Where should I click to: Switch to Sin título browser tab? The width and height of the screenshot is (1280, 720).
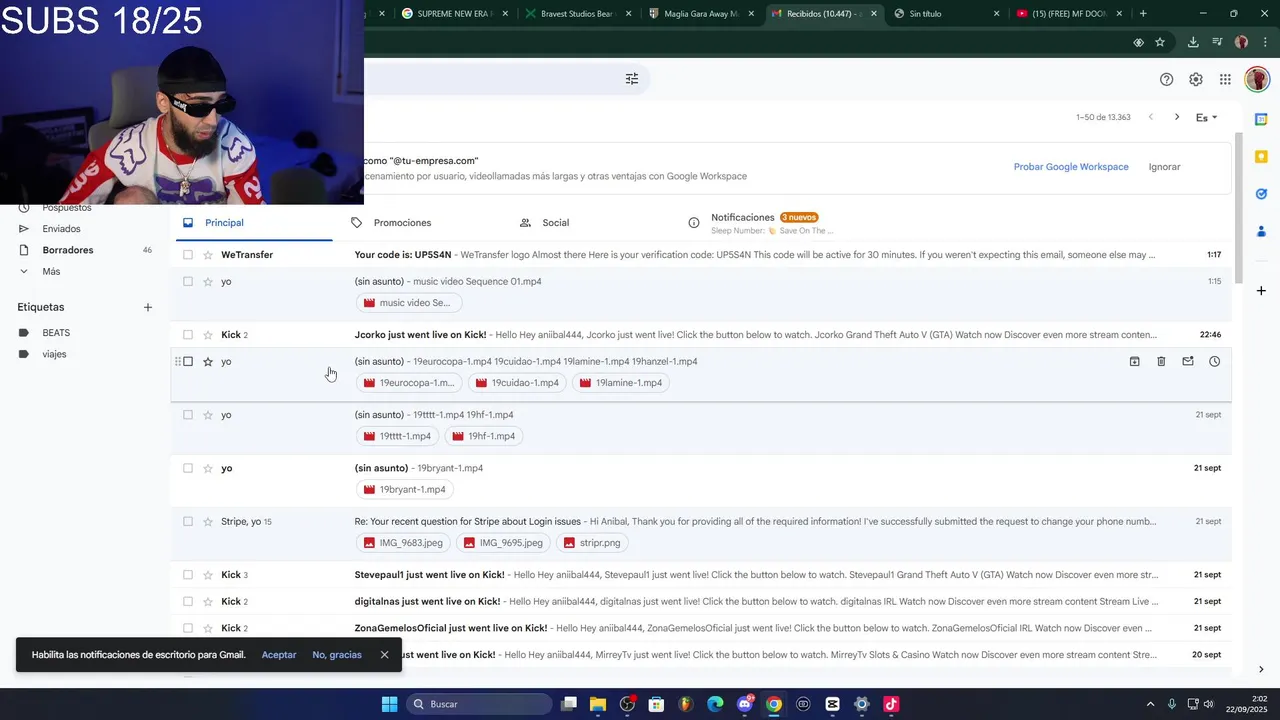coord(945,14)
